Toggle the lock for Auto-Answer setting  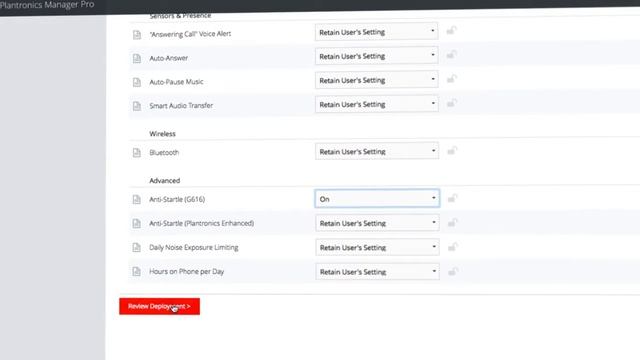click(451, 55)
